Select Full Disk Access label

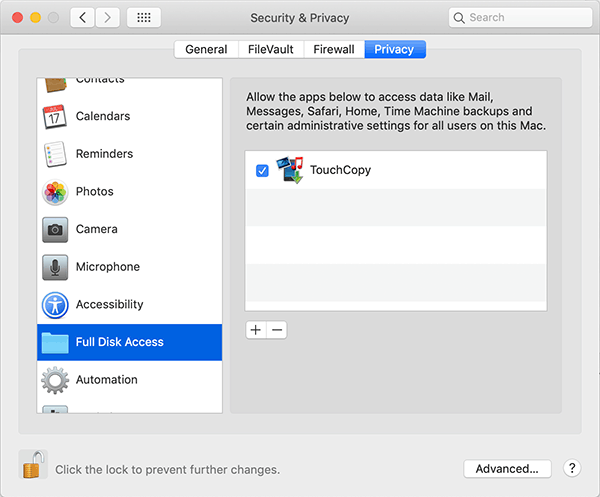tap(119, 342)
